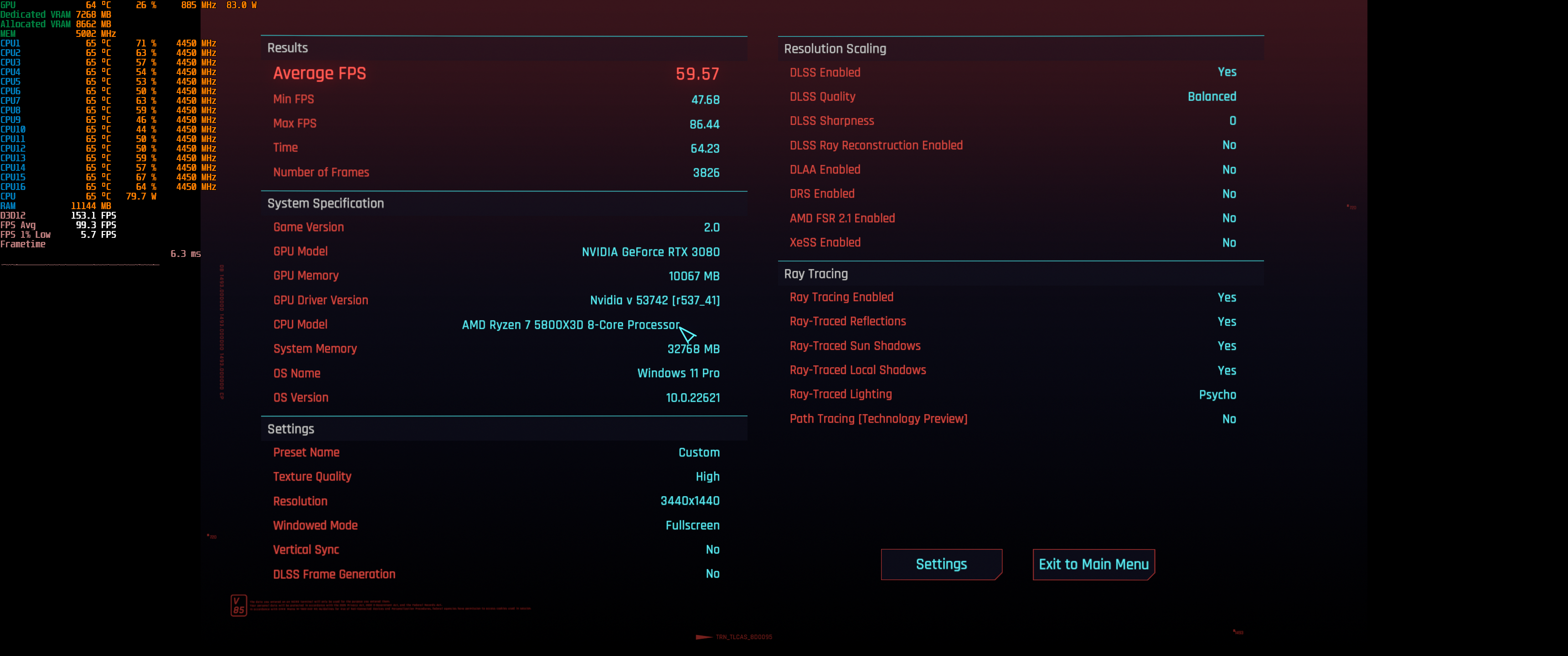Click the Ray Tracing Enabled Yes value

[1226, 297]
